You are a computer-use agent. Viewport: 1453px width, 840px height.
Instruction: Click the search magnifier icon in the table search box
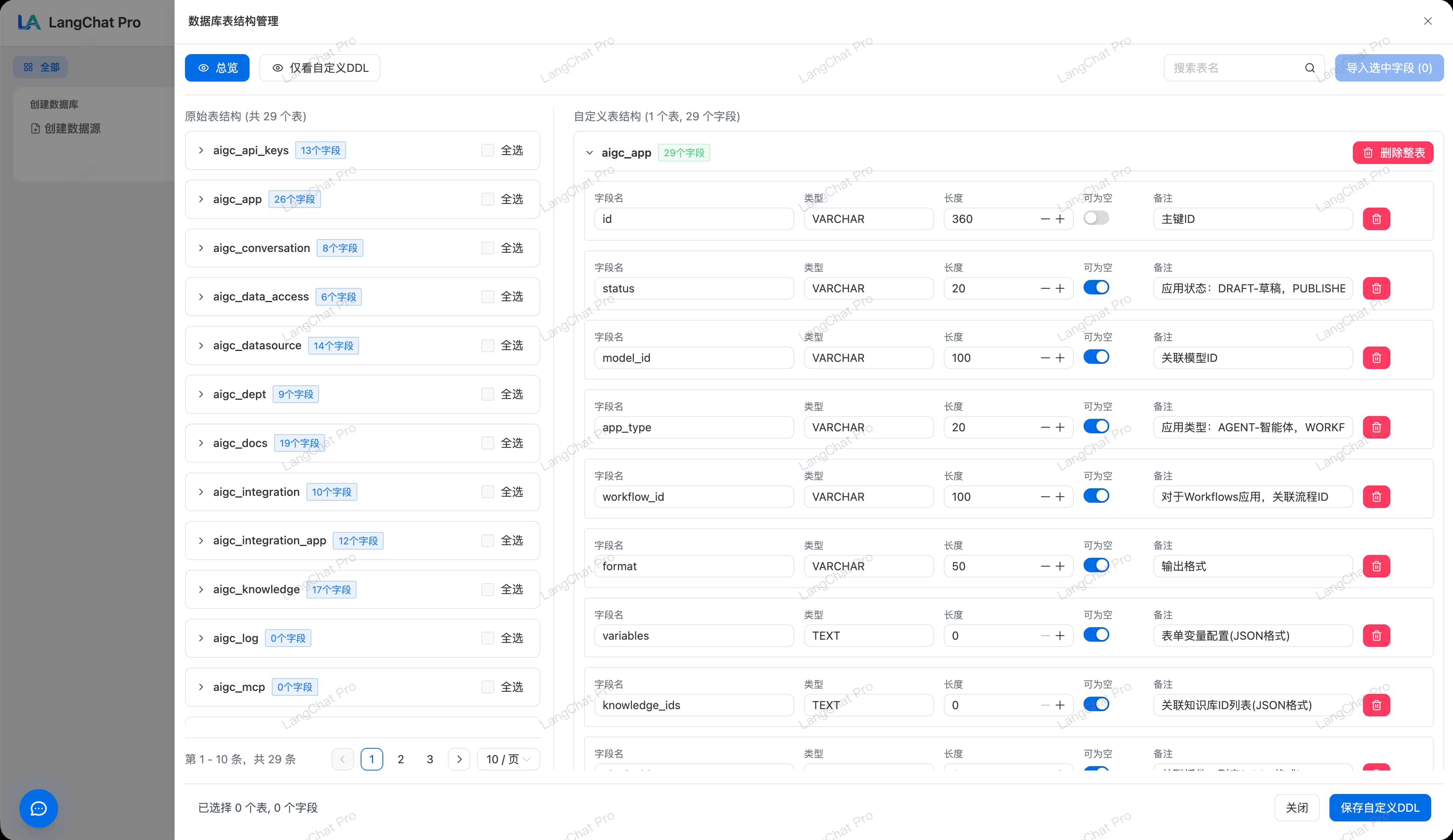(1309, 68)
